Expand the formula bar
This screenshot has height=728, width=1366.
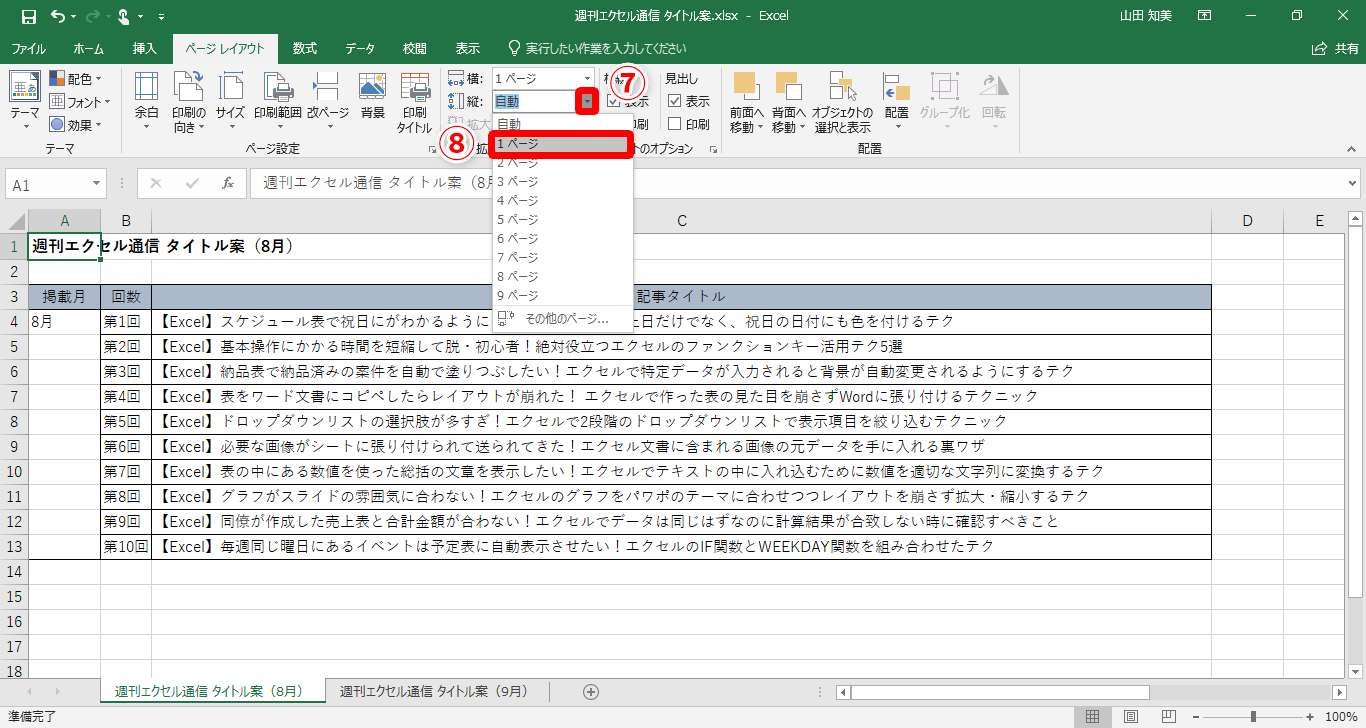1352,184
